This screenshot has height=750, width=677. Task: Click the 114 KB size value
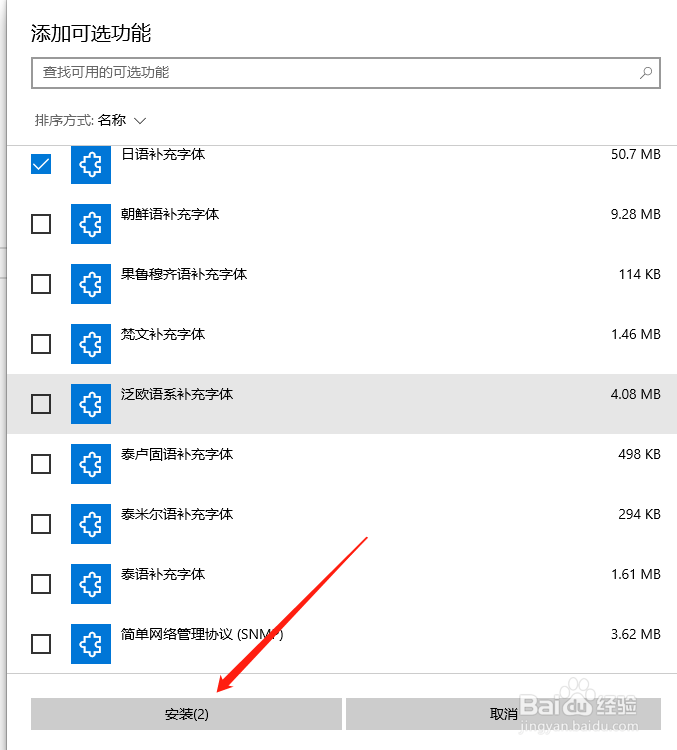(x=640, y=274)
